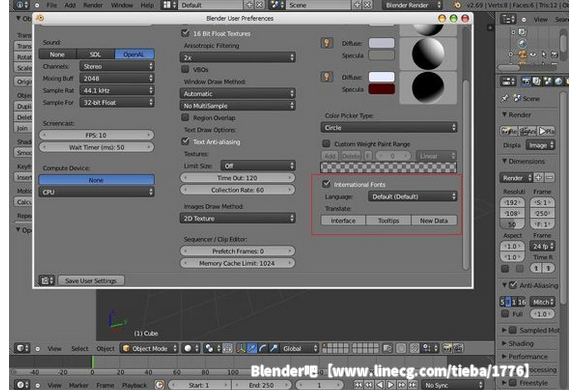Click the pin icon next to Scene
Screen dimensions: 569x390
pos(505,98)
